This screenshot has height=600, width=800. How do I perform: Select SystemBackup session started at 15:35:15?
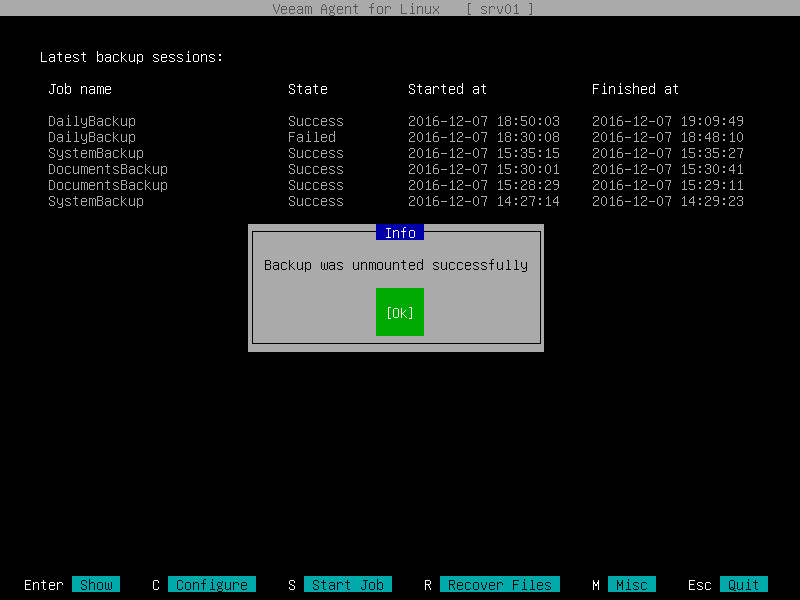pyautogui.click(x=396, y=153)
